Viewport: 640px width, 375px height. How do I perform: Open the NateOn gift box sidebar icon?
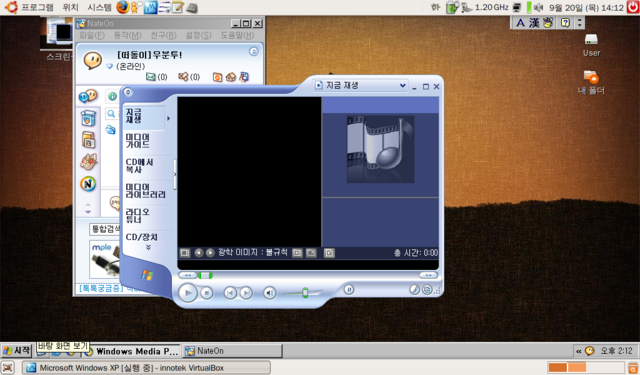(x=88, y=119)
